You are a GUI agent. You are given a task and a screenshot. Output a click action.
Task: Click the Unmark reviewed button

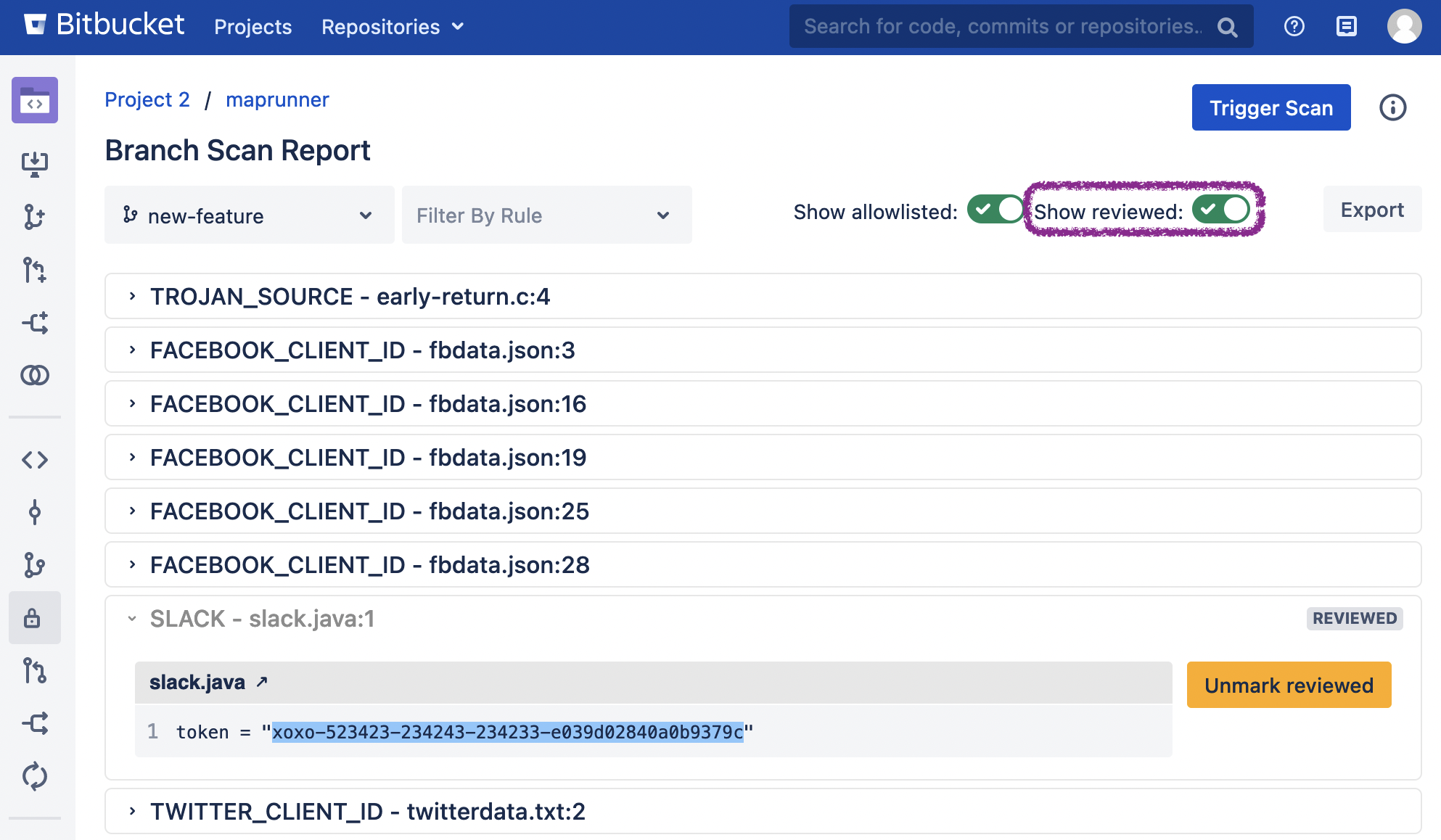point(1288,685)
